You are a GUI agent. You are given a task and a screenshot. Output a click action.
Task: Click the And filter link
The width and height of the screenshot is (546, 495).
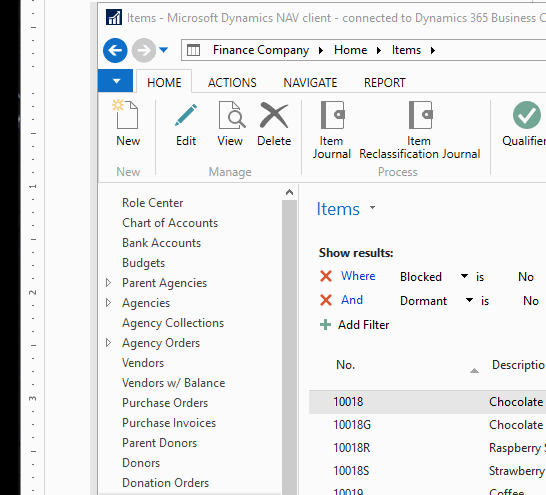pos(352,300)
